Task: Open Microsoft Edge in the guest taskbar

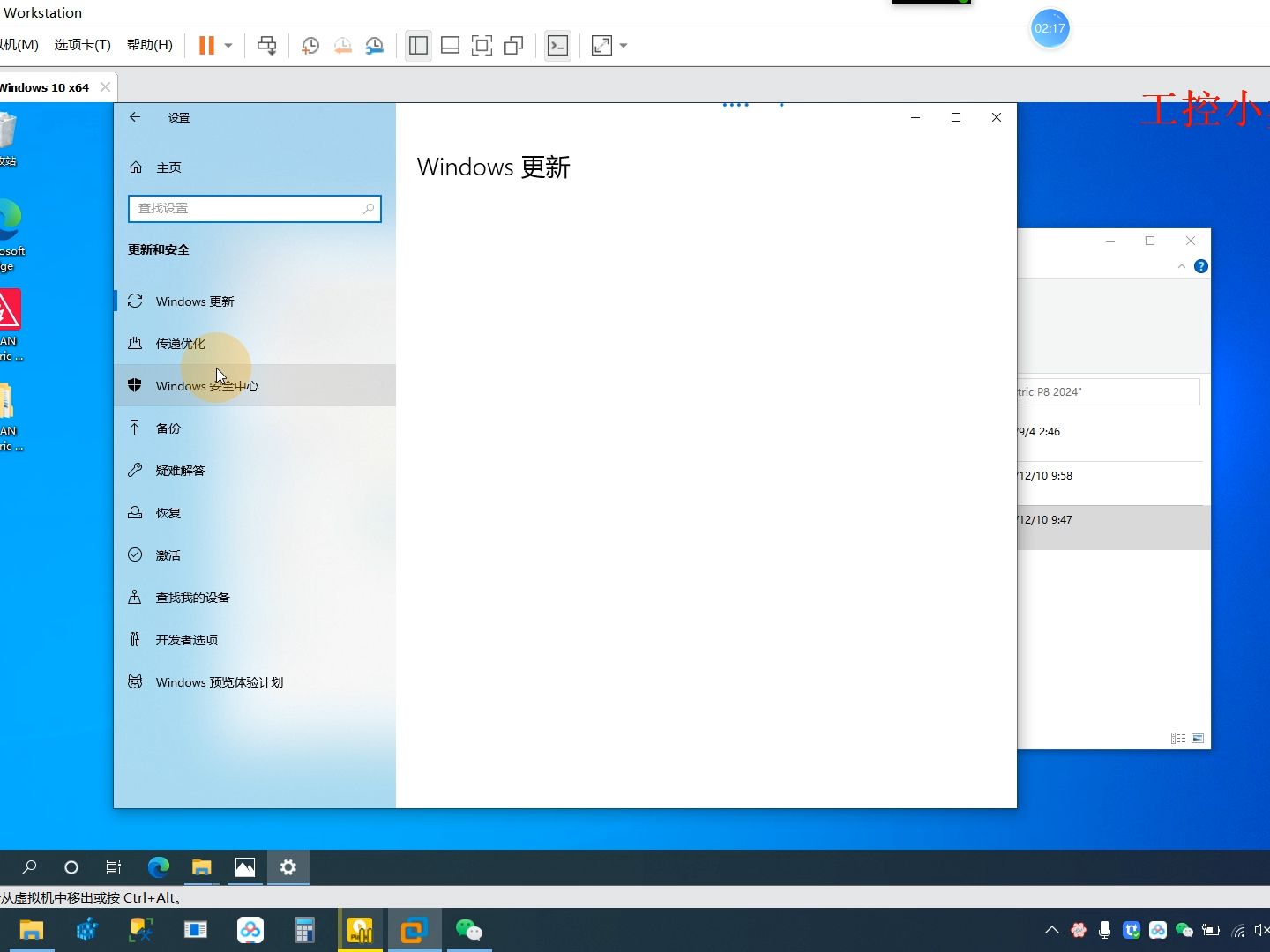Action: [x=158, y=867]
